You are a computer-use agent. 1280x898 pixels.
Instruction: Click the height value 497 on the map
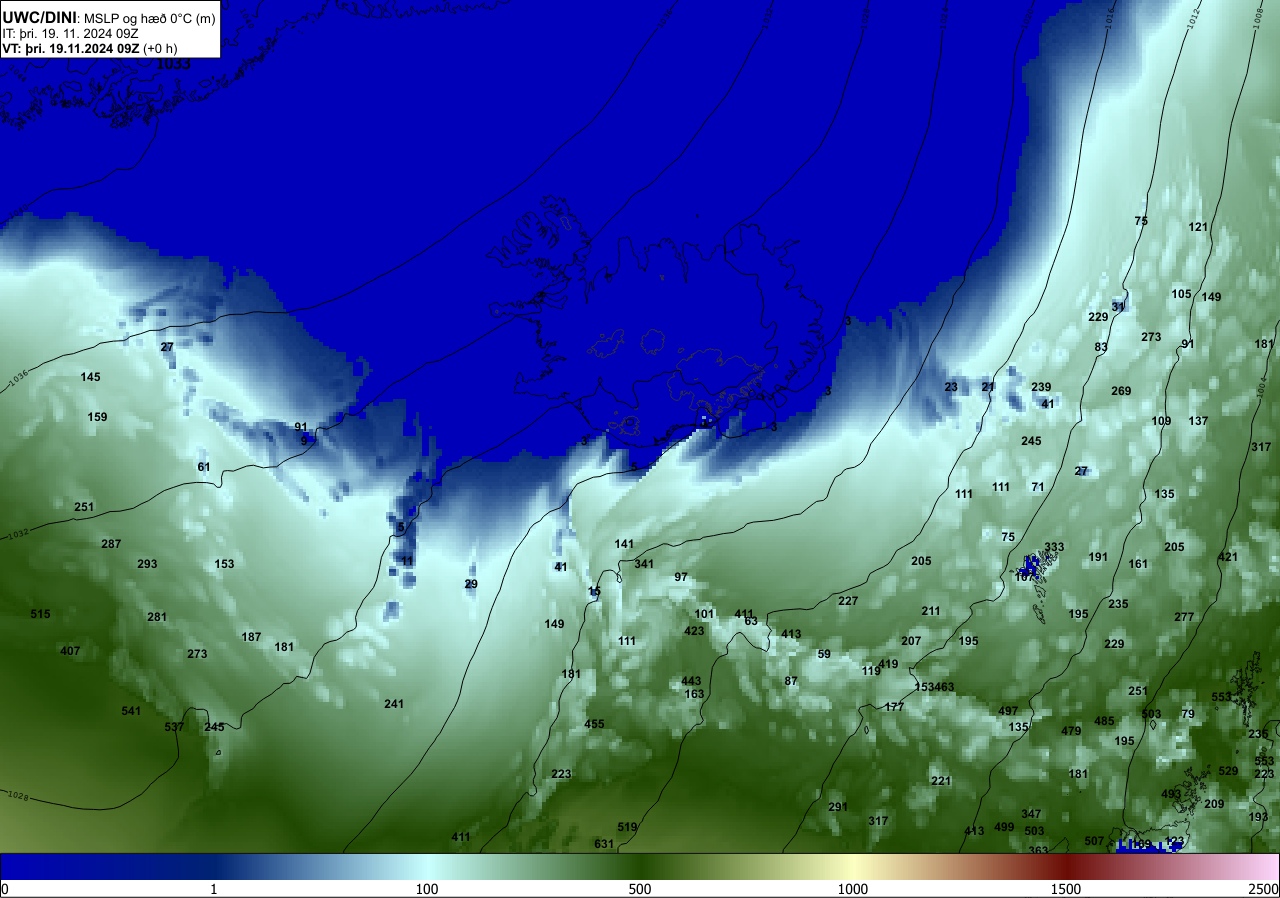(x=1008, y=711)
